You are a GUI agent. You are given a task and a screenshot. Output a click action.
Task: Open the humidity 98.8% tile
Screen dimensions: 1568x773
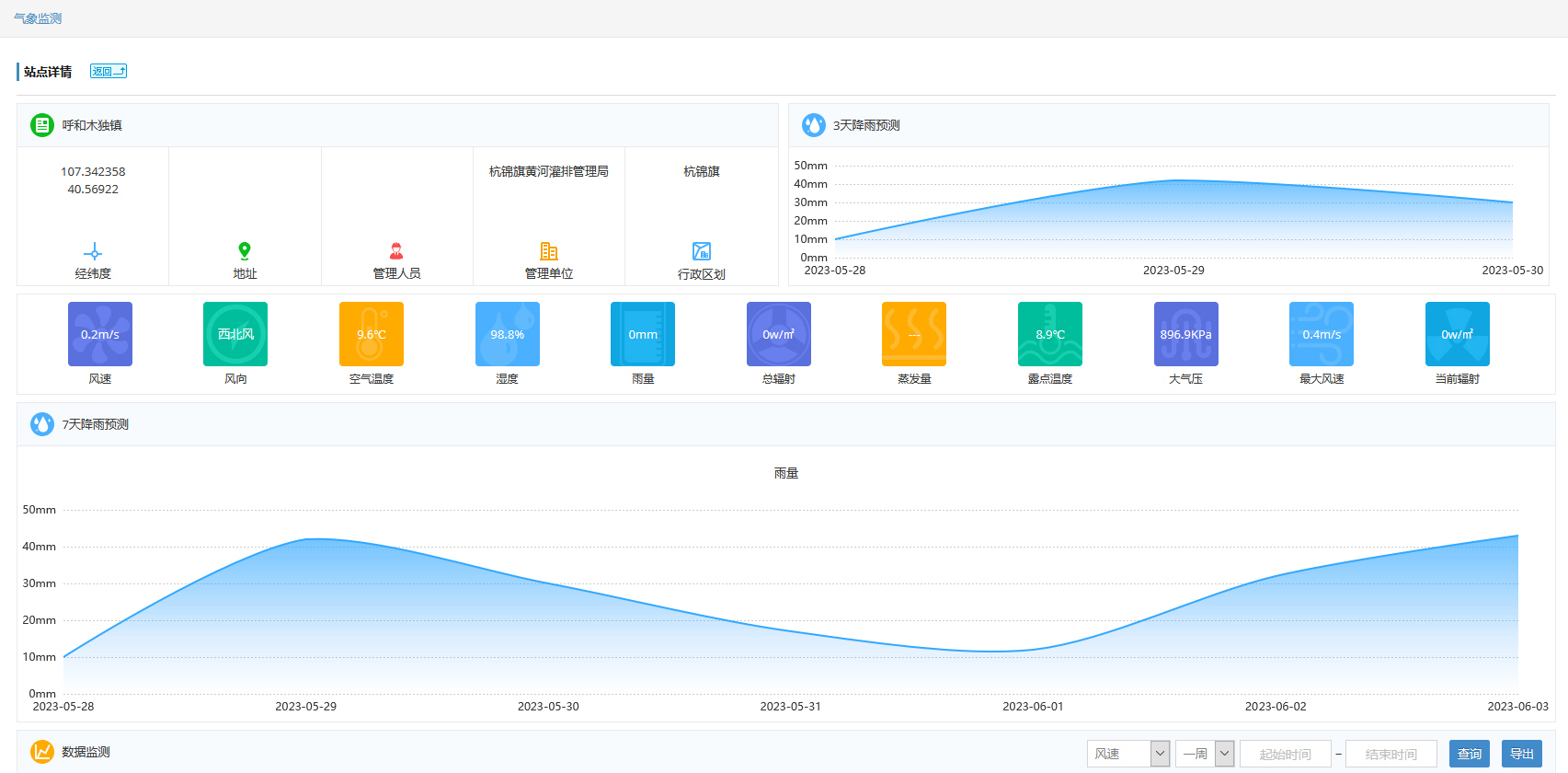coord(507,334)
